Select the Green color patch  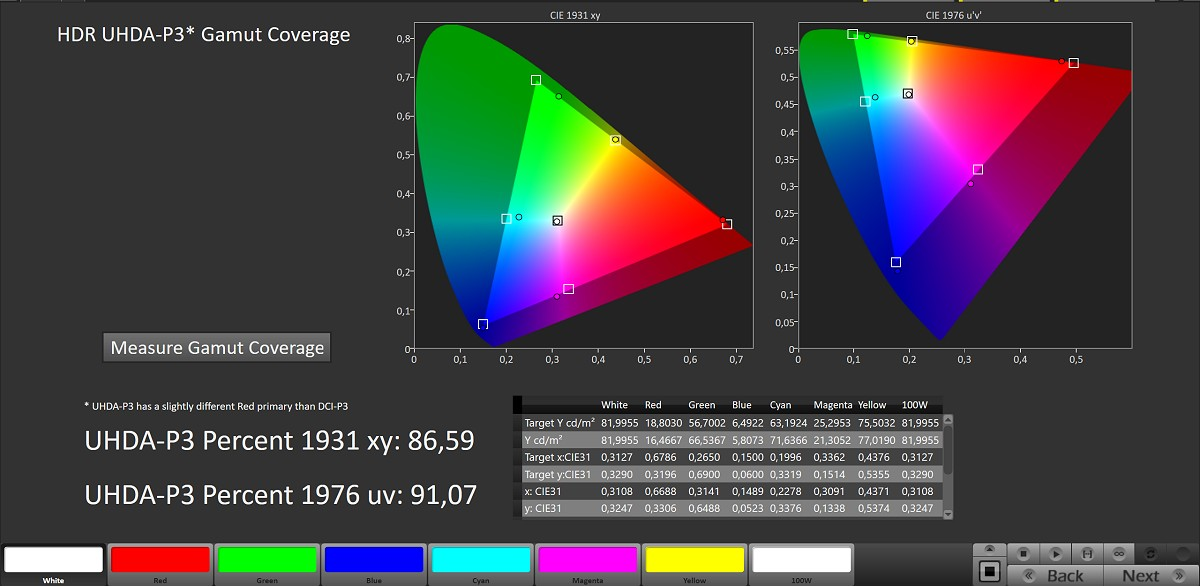[267, 559]
